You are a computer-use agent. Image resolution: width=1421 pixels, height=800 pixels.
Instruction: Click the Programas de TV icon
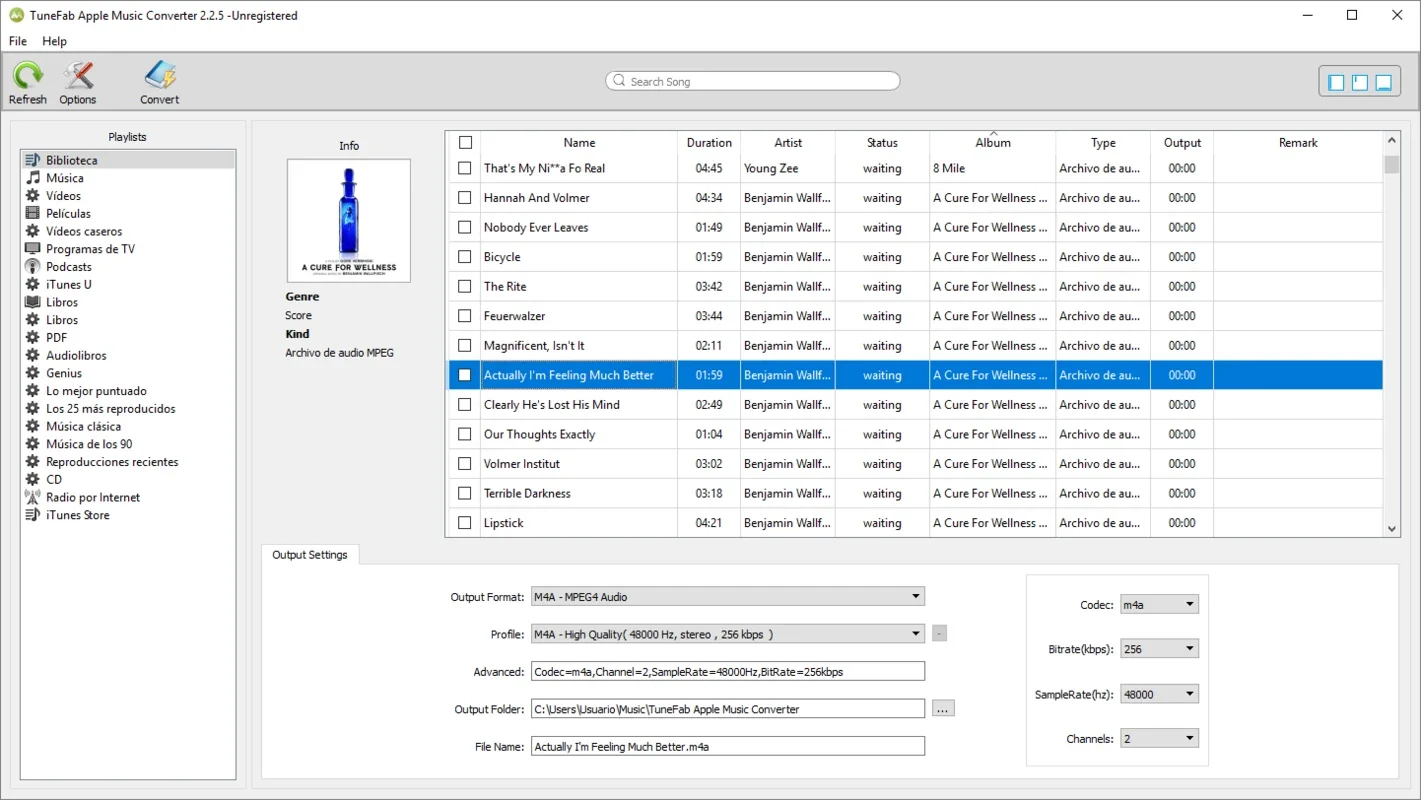(x=32, y=249)
